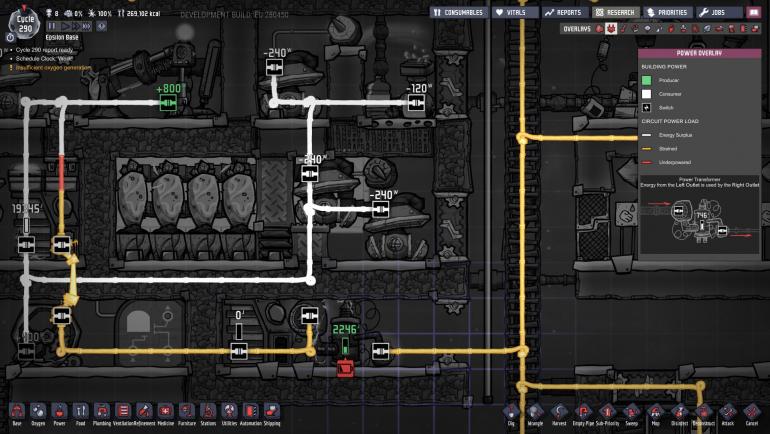Viewport: 770px width, 434px height.
Task: Open the Medicine build category
Action: pos(165,410)
